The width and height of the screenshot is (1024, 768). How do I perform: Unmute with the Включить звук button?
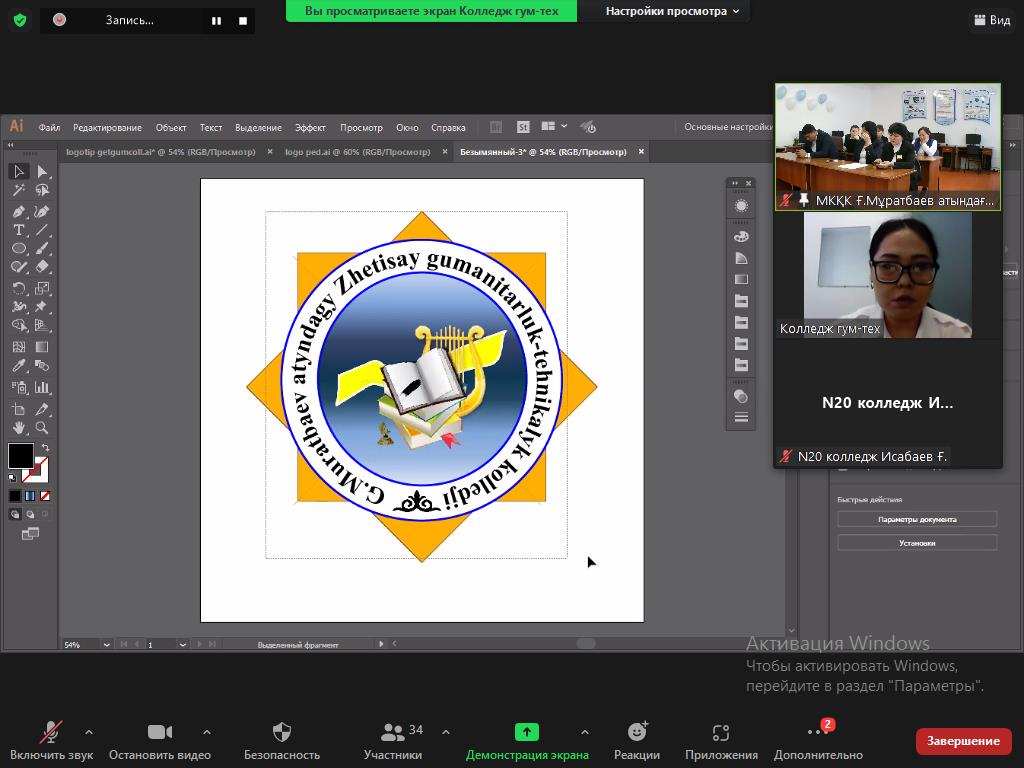(51, 741)
